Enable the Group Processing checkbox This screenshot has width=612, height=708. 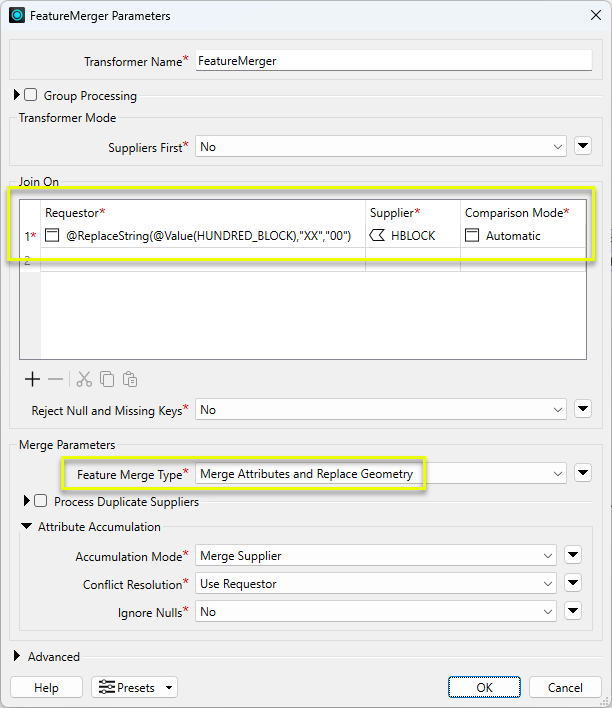pyautogui.click(x=31, y=96)
